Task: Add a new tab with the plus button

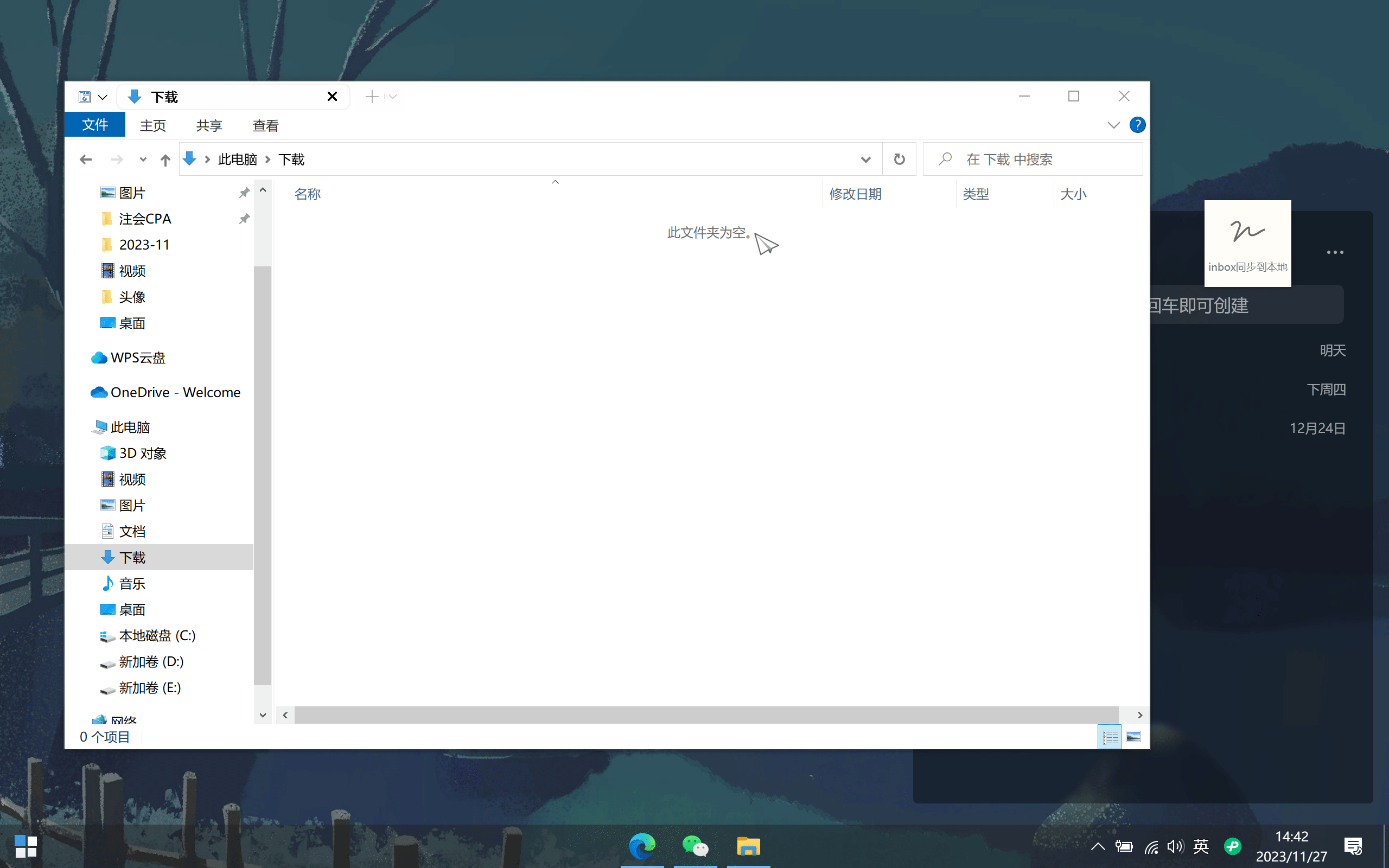Action: pyautogui.click(x=372, y=97)
